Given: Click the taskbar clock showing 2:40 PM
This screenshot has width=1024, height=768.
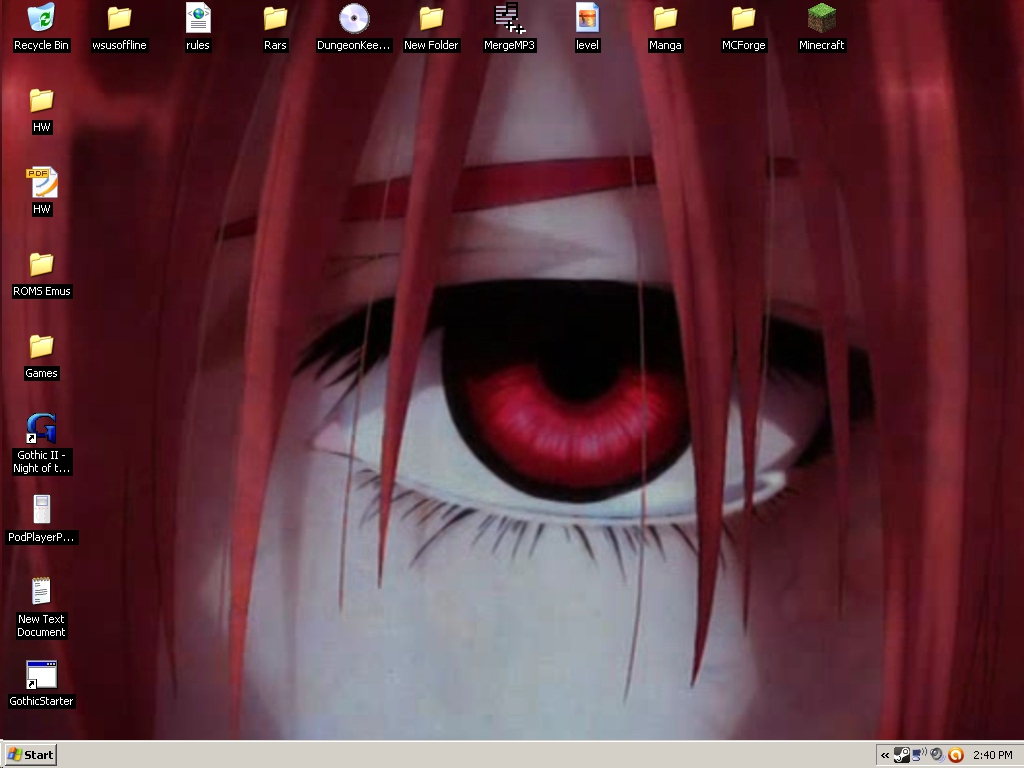Looking at the screenshot, I should click(992, 755).
